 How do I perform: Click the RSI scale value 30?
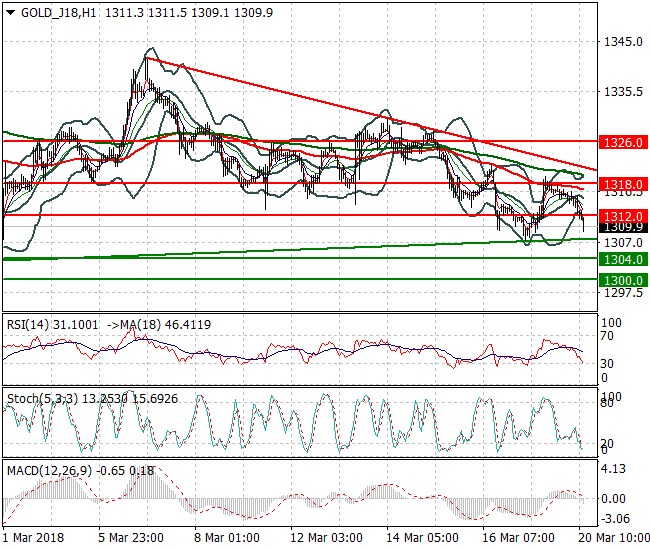(x=607, y=363)
